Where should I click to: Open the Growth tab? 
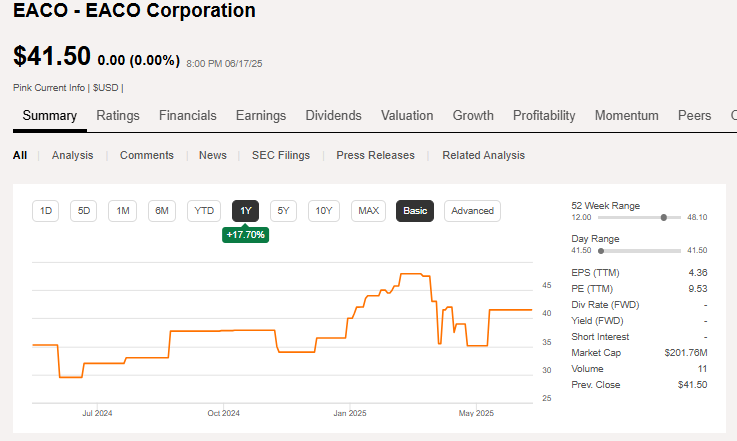point(473,116)
